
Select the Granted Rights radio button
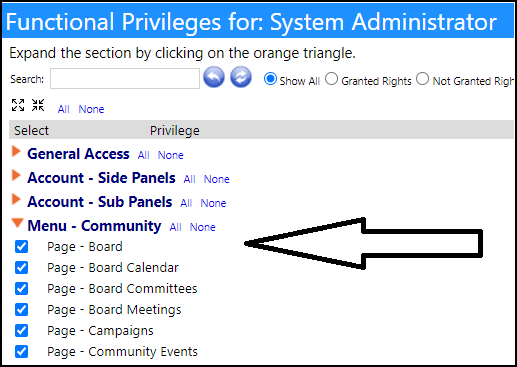331,79
